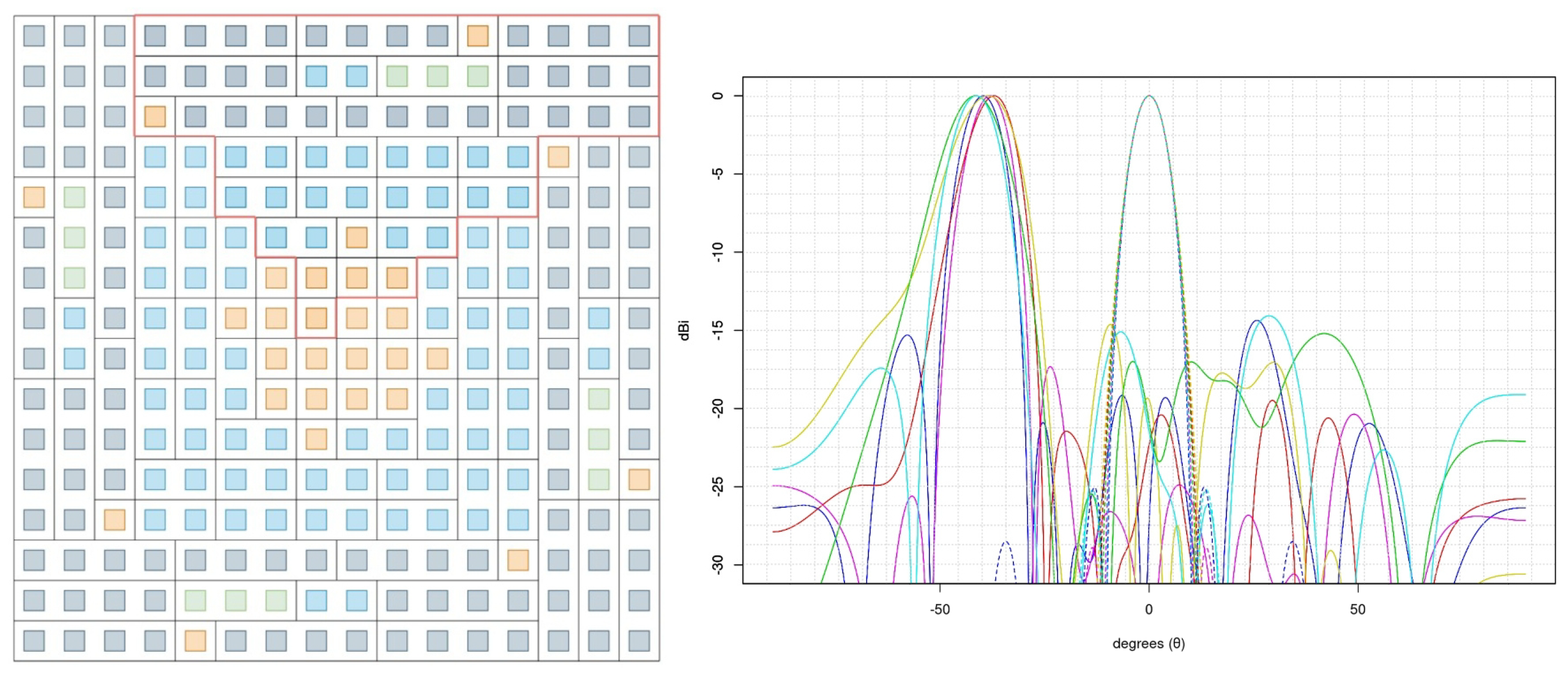Screen dimensions: 1568x676
Task: Click the "degrees (θ)" x-axis label
Action: 1148,644
